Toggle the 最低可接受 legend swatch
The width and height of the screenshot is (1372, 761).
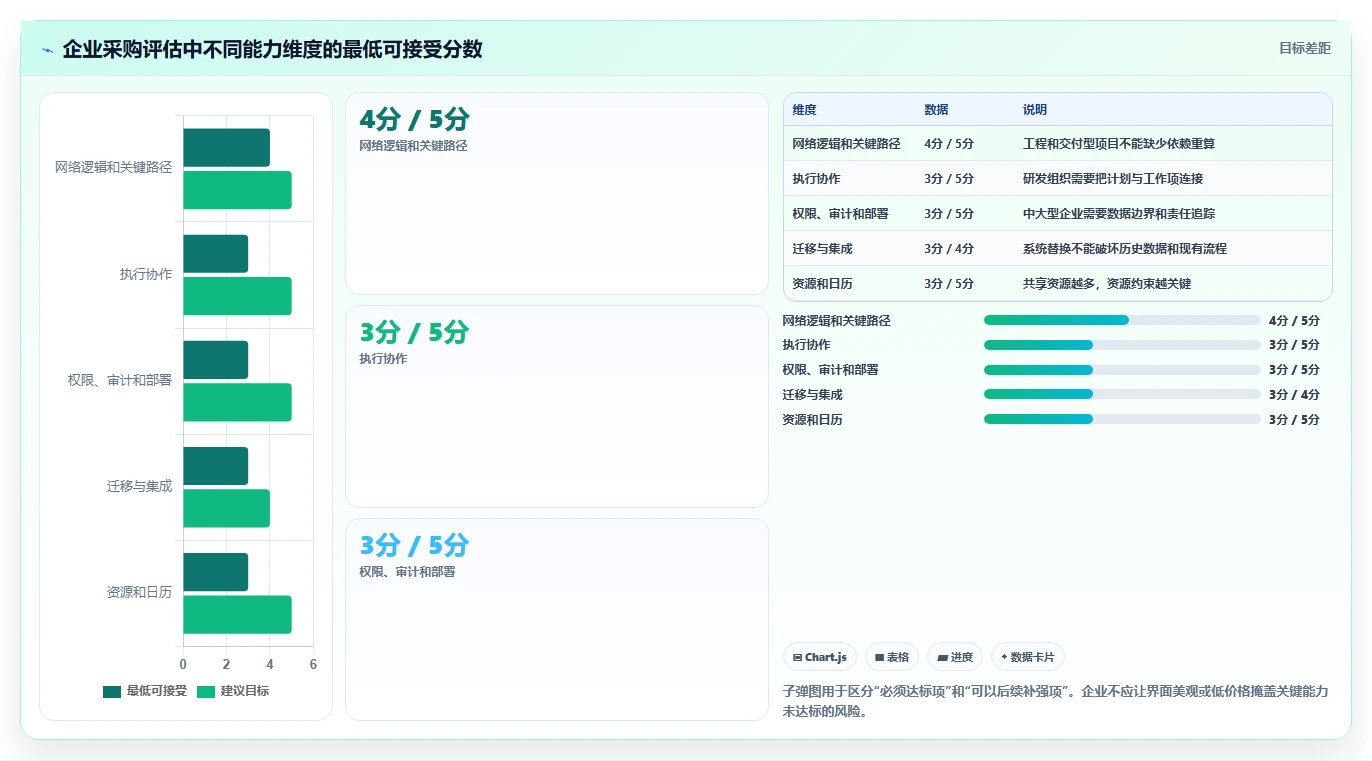112,691
